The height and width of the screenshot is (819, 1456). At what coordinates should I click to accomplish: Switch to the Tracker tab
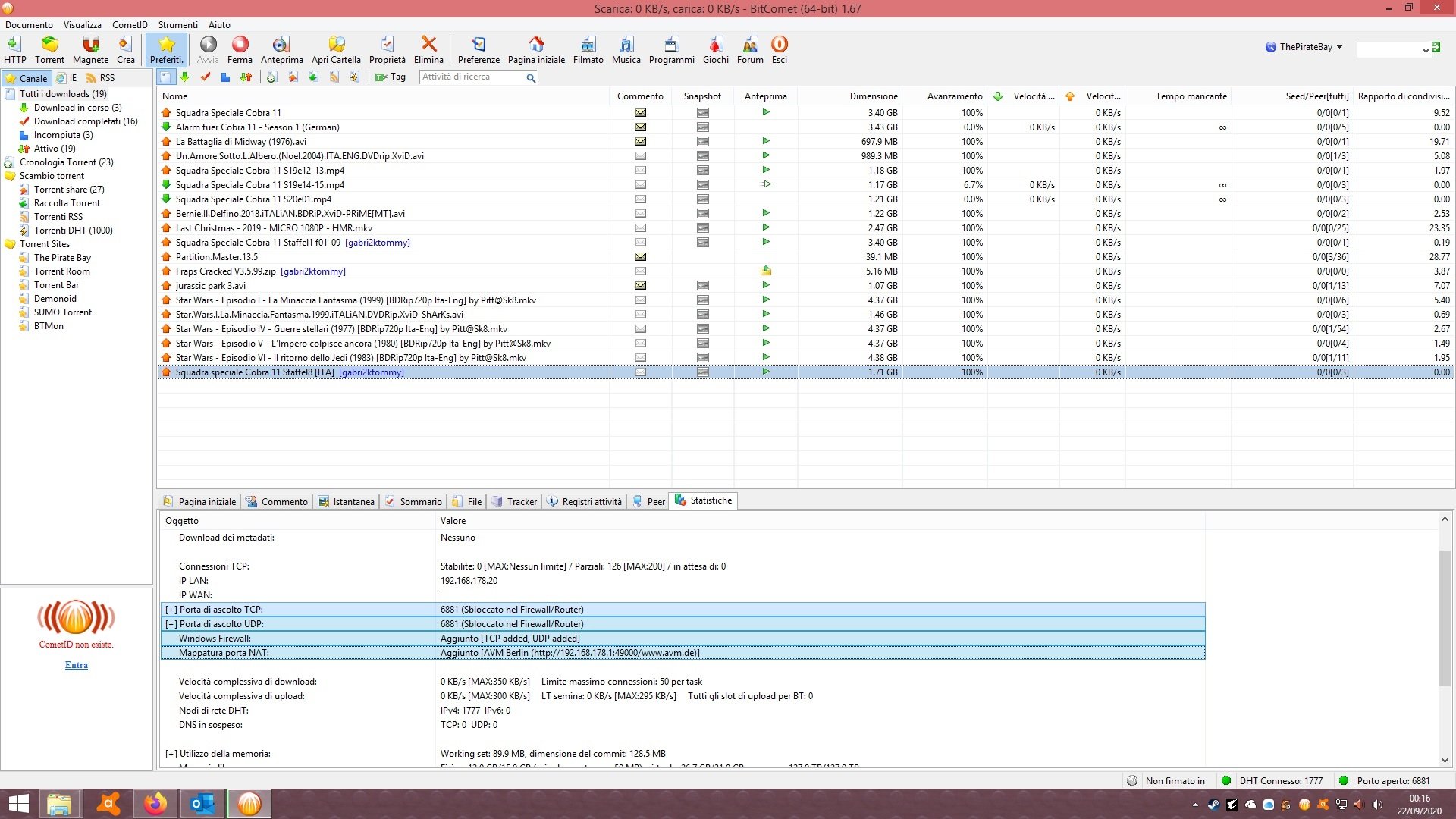click(515, 501)
